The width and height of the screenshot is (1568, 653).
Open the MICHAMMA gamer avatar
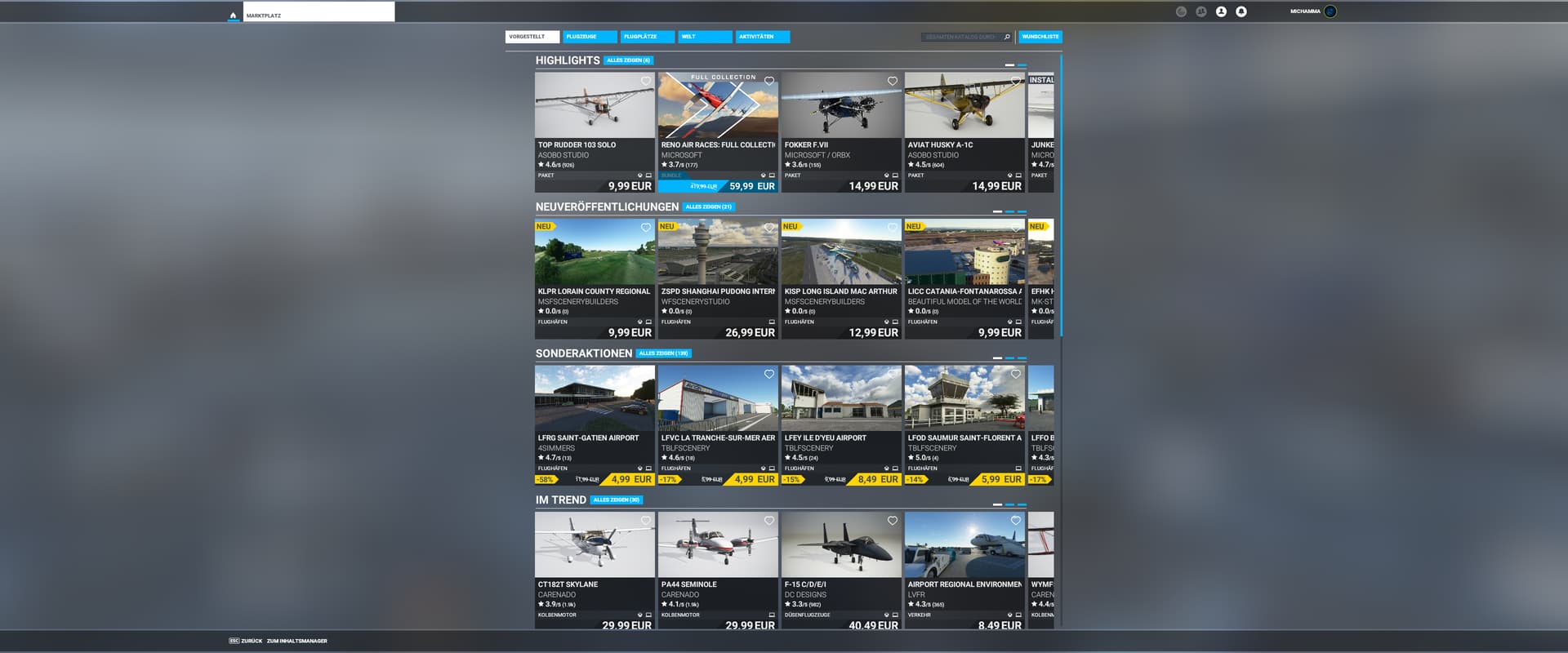1330,11
